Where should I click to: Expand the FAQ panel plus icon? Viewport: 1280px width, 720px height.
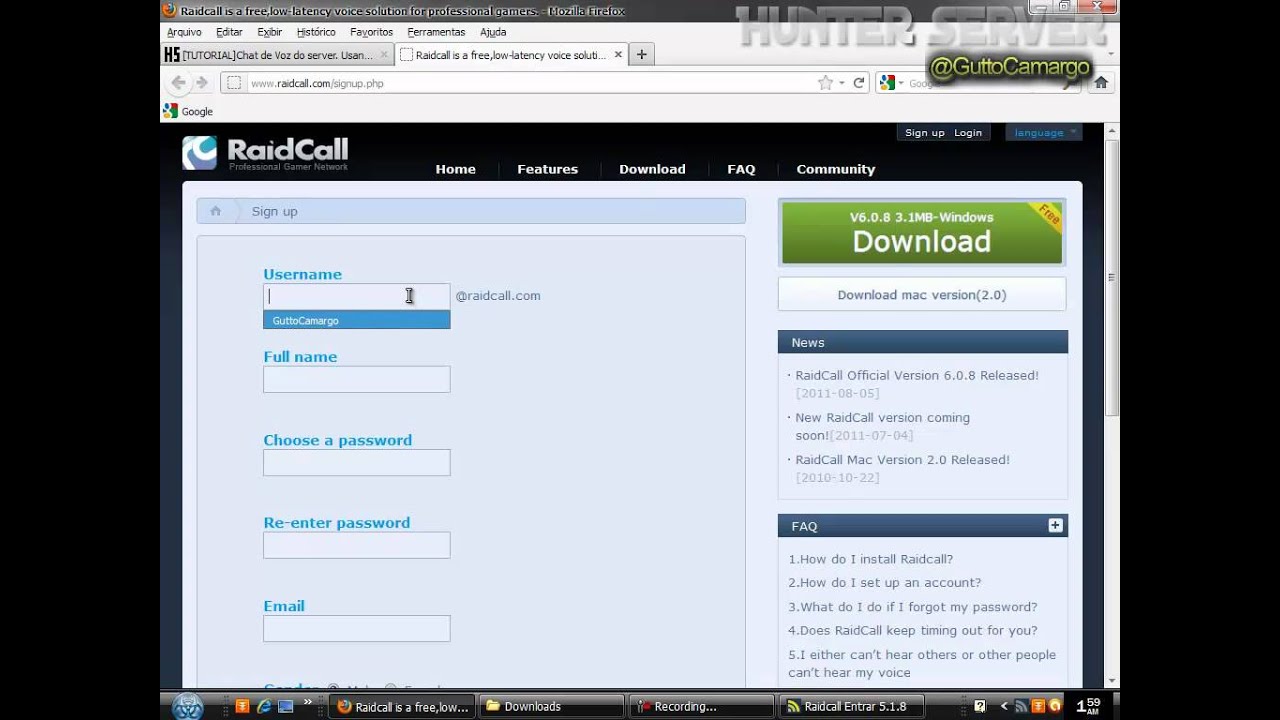tap(1055, 525)
